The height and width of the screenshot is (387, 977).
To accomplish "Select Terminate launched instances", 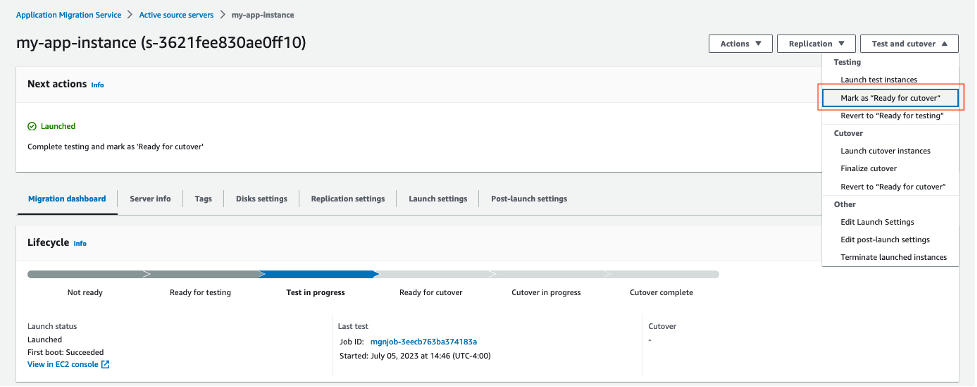I will click(x=893, y=257).
